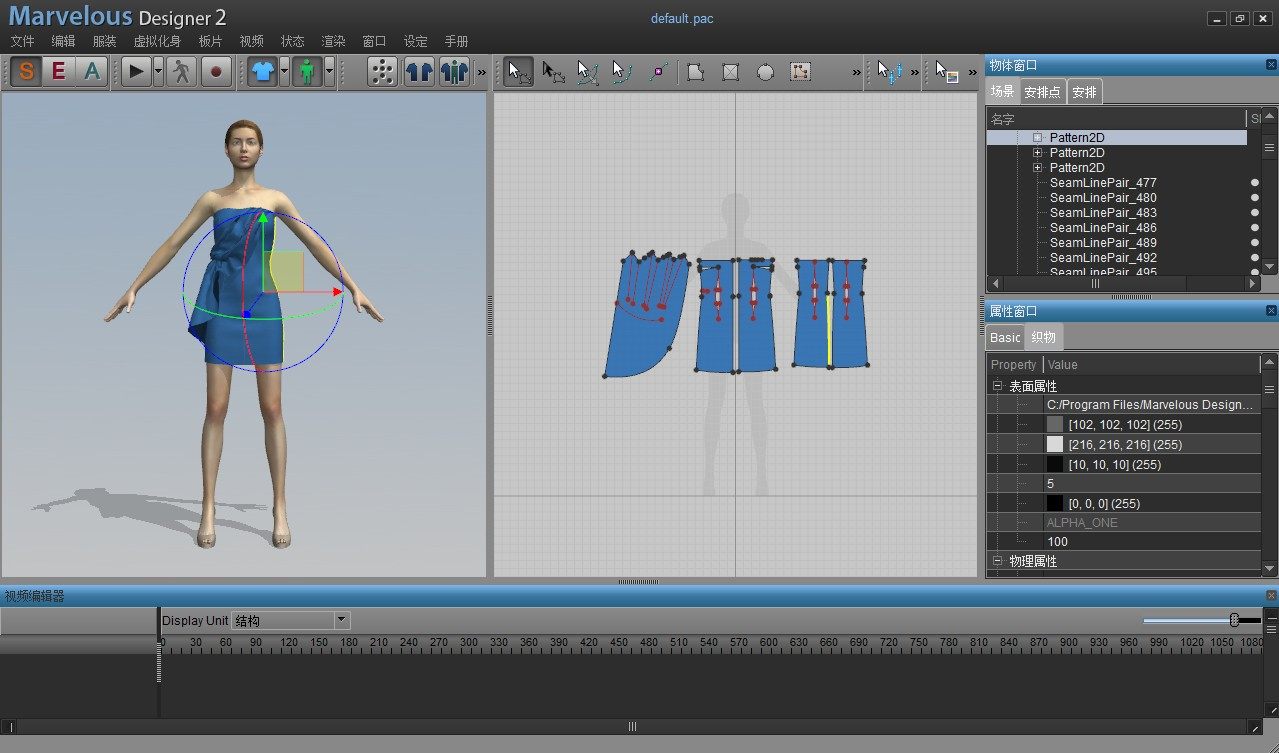Click the [216, 216, 216] color swatch

(x=1054, y=444)
